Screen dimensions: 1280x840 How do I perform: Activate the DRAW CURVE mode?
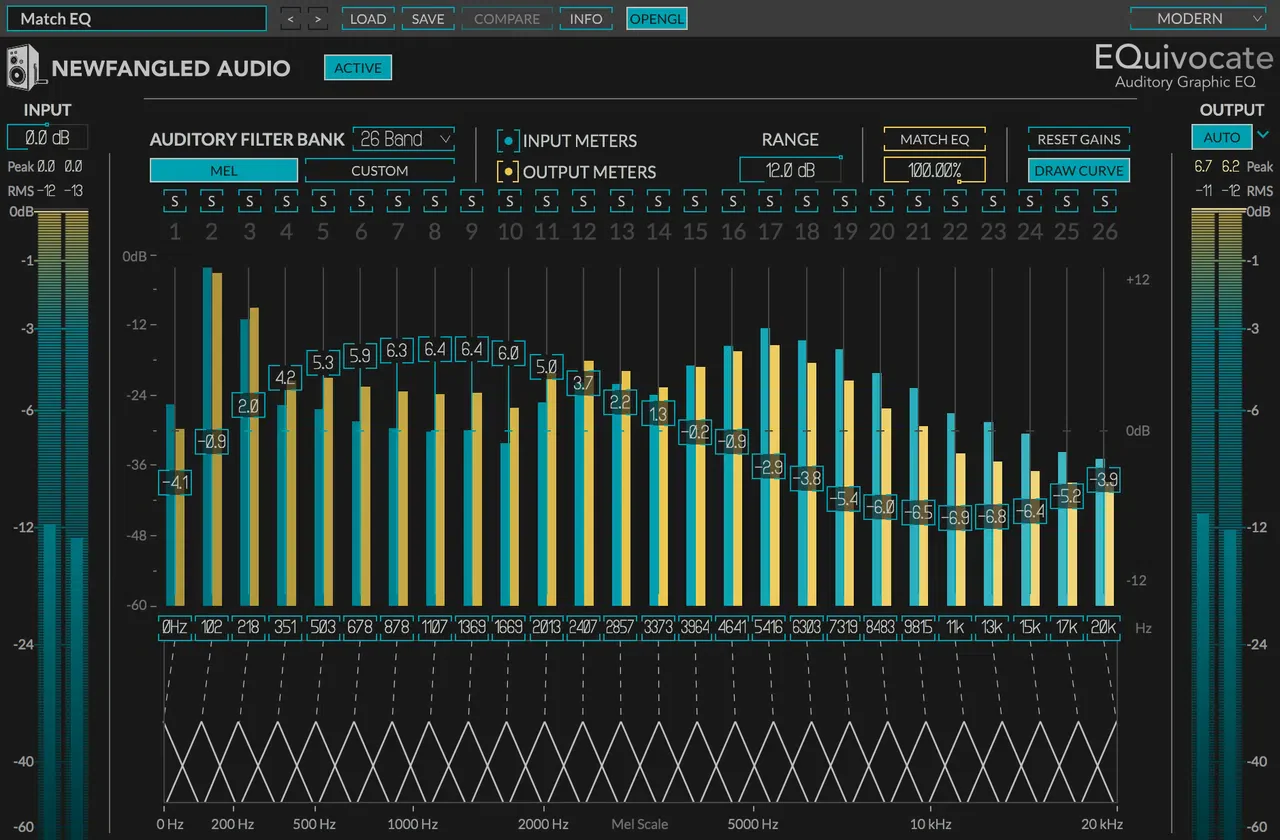pos(1078,170)
